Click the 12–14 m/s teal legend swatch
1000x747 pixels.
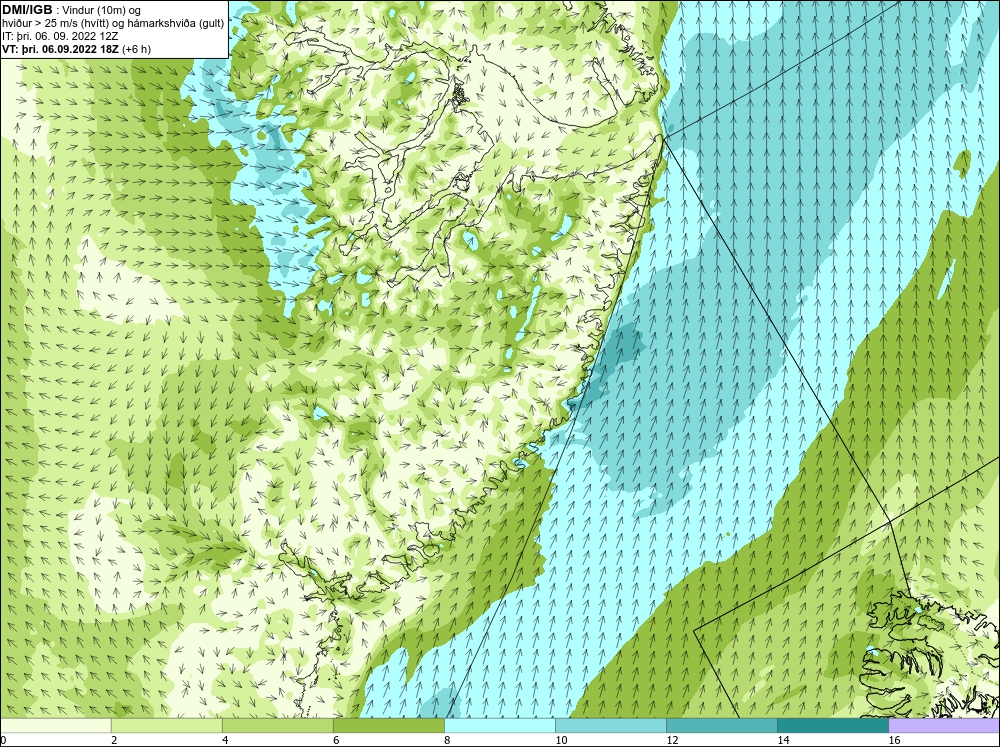[x=721, y=725]
